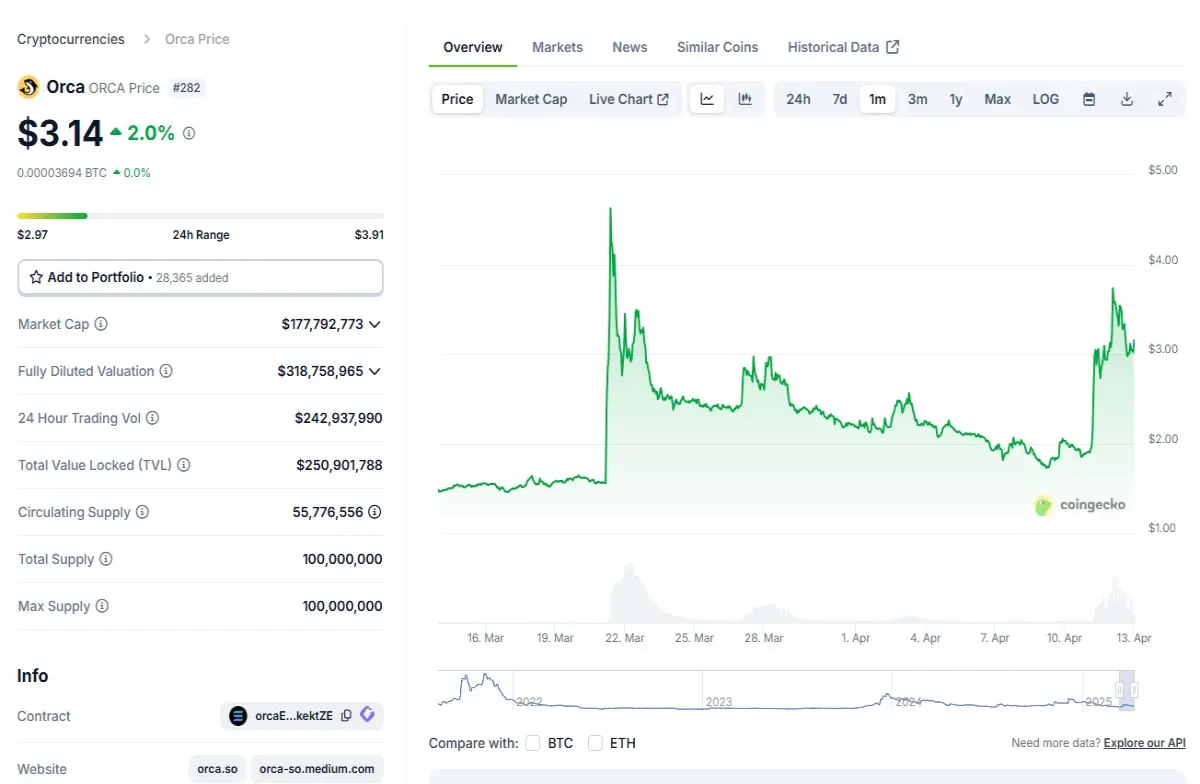This screenshot has width=1200, height=784.
Task: Click right handle of the timeline navigator
Action: click(1133, 689)
